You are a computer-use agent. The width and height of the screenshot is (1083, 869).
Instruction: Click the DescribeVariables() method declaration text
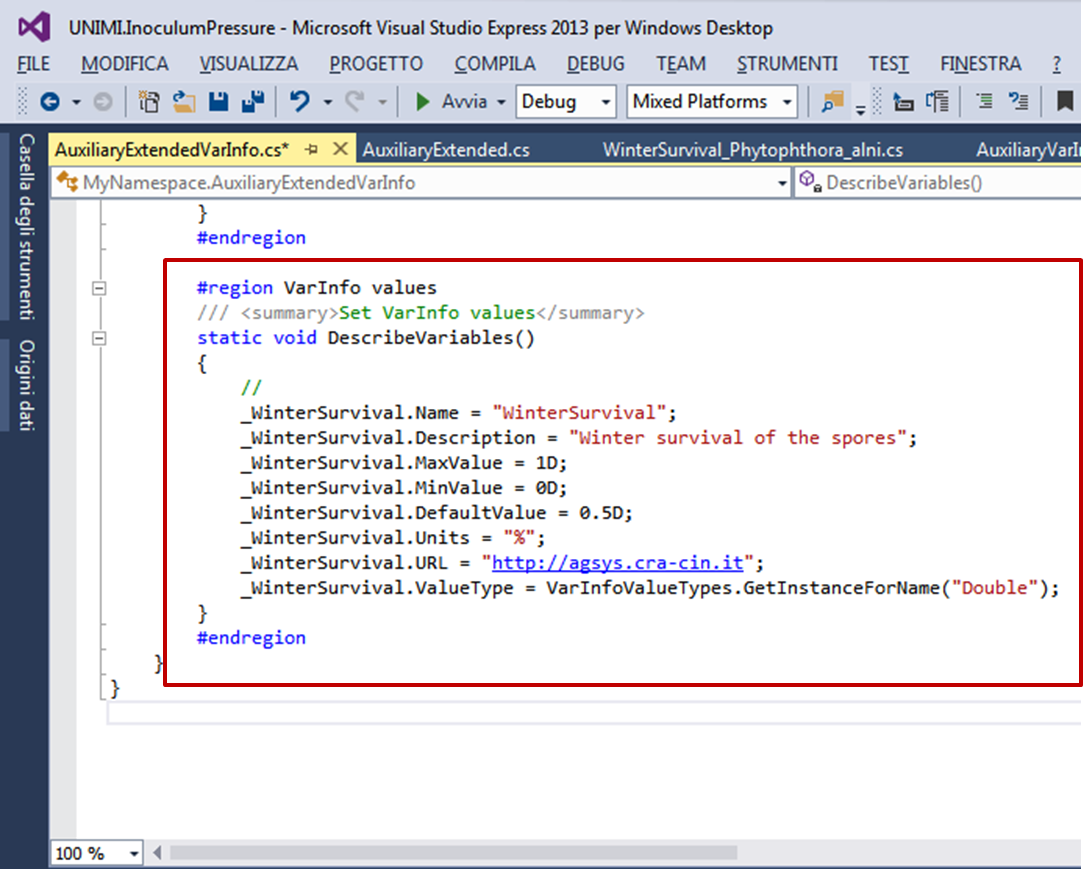(366, 338)
